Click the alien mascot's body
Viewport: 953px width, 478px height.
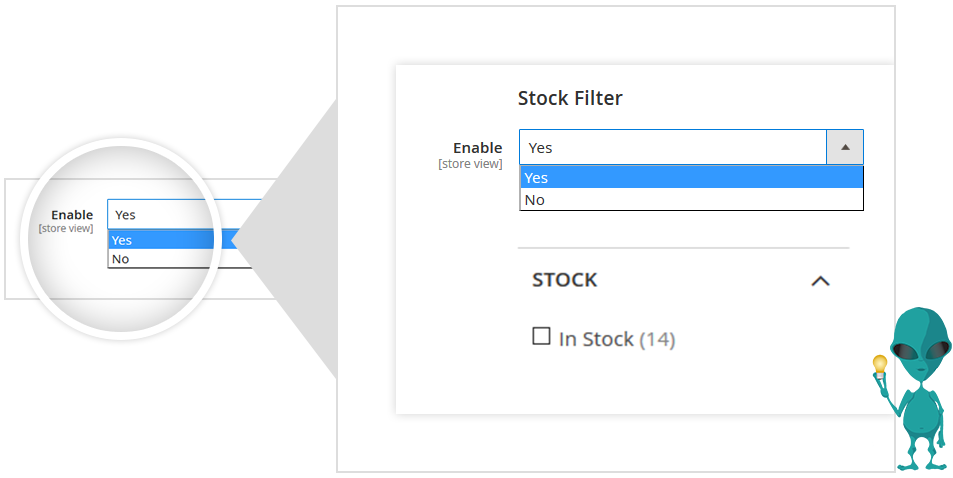[922, 420]
